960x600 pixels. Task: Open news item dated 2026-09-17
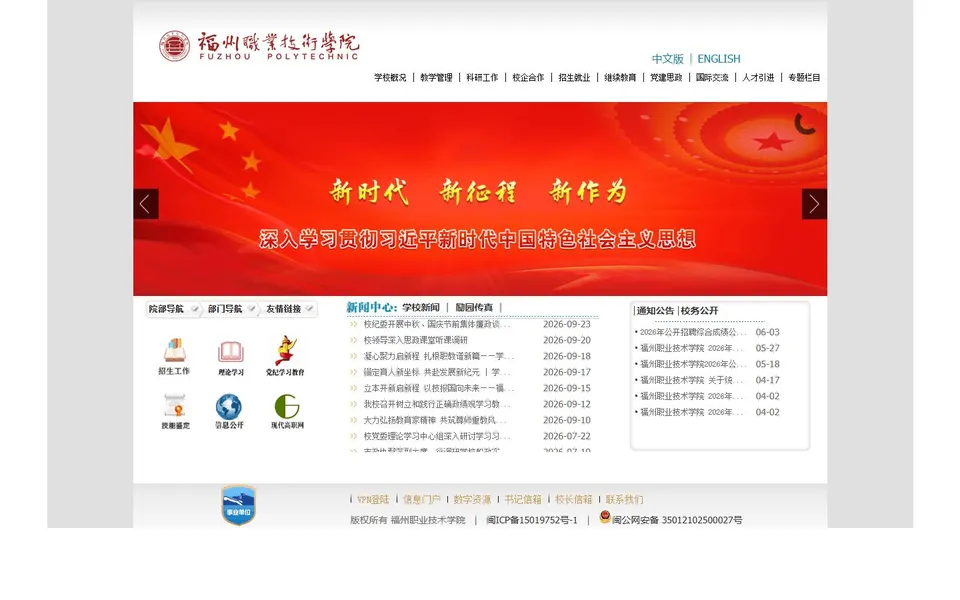pyautogui.click(x=437, y=372)
